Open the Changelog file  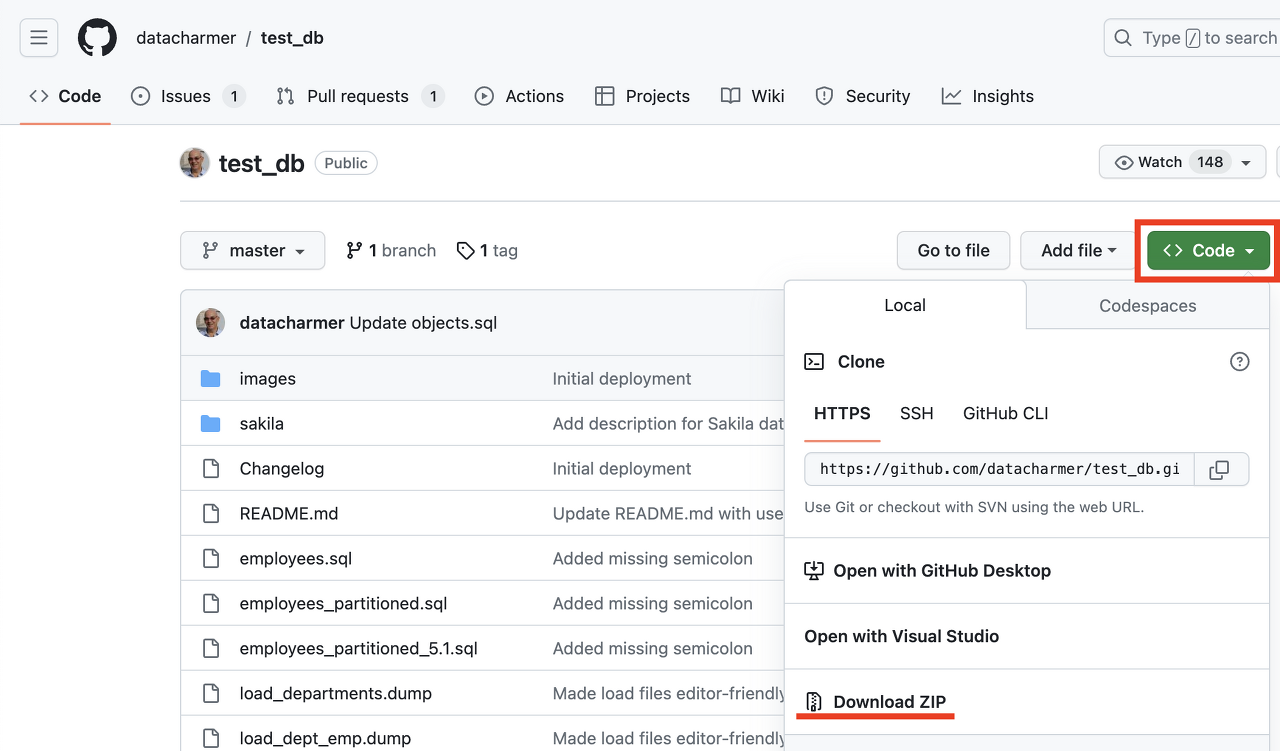(x=282, y=469)
